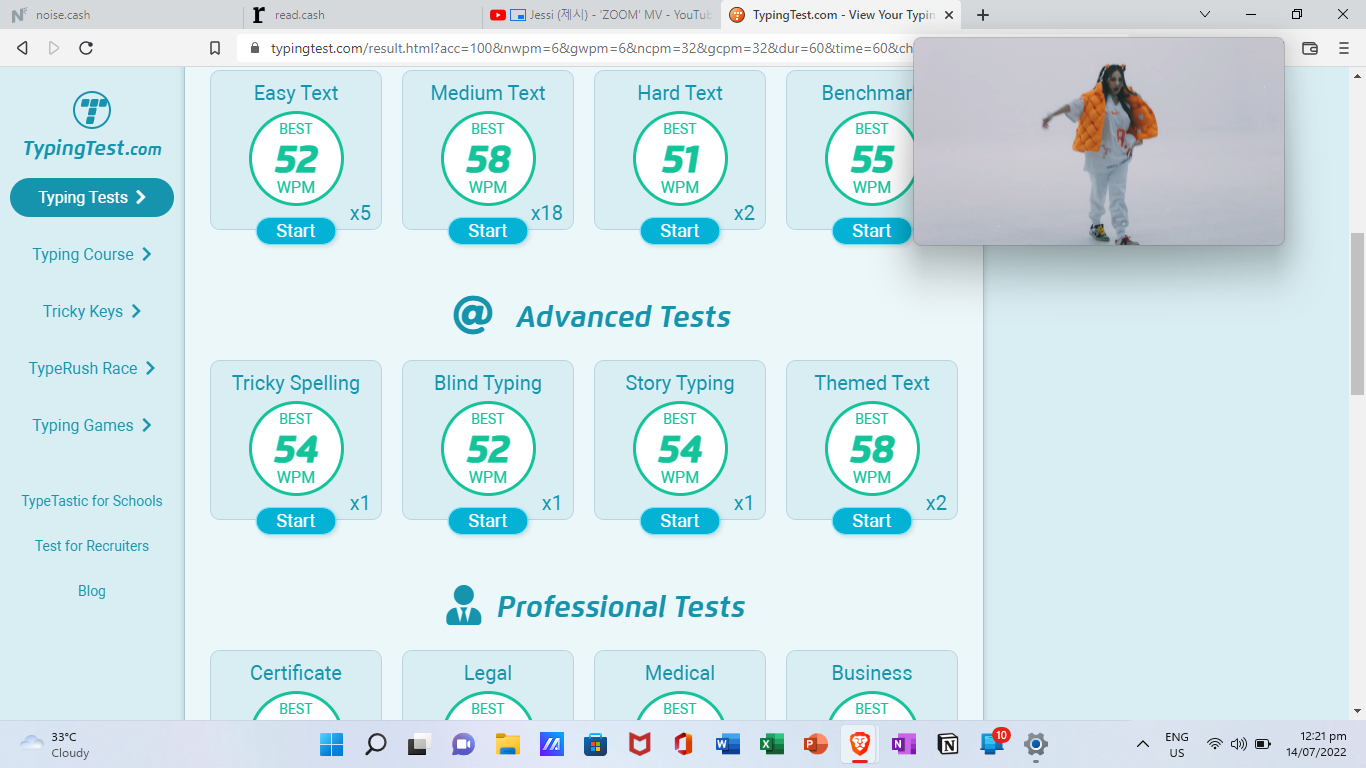Launch OneNote from the taskbar

pos(903,744)
